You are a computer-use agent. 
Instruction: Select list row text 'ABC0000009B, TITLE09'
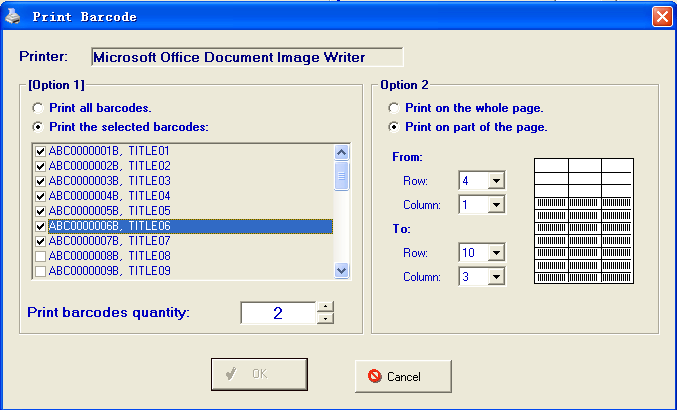point(109,271)
